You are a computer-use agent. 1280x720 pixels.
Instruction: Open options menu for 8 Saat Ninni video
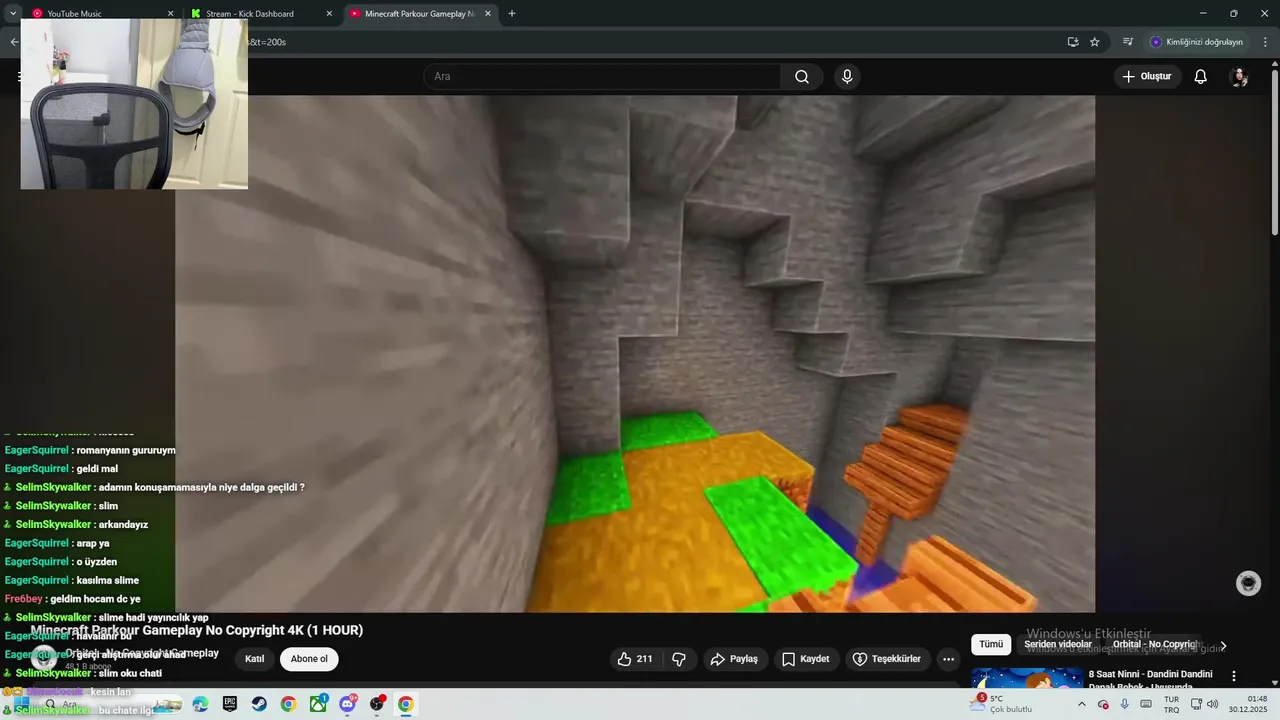(x=1234, y=676)
